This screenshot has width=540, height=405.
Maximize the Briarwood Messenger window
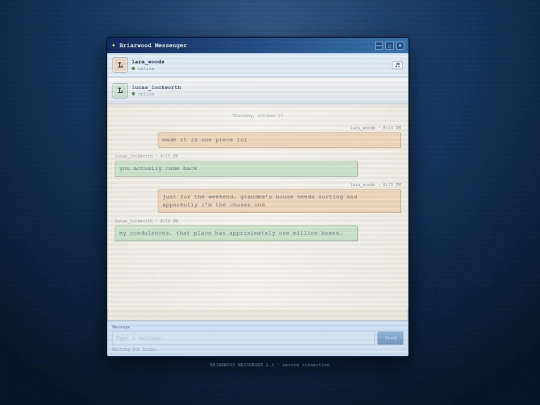click(390, 45)
